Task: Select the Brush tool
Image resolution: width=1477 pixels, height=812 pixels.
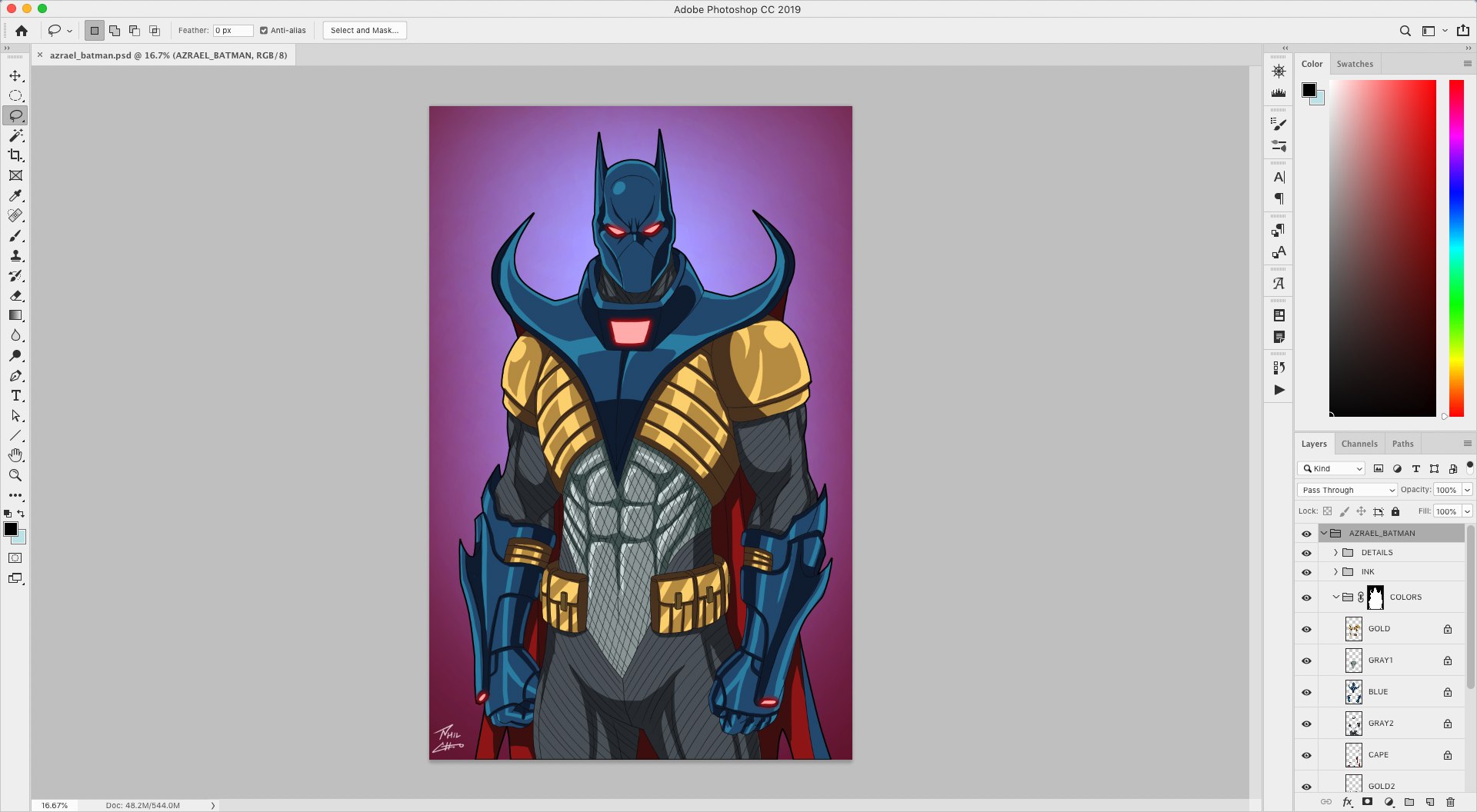Action: pyautogui.click(x=15, y=235)
